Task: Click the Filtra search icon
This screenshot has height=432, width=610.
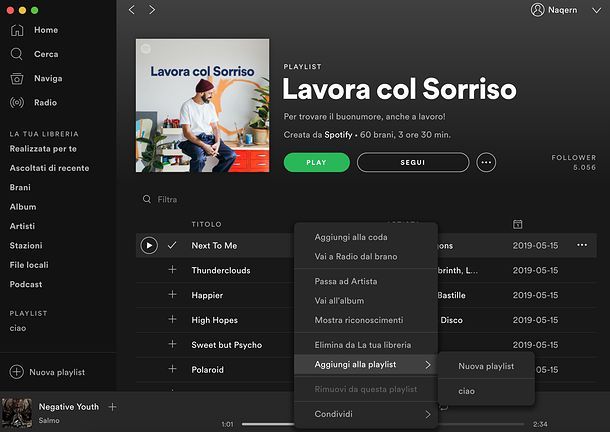Action: (x=147, y=199)
